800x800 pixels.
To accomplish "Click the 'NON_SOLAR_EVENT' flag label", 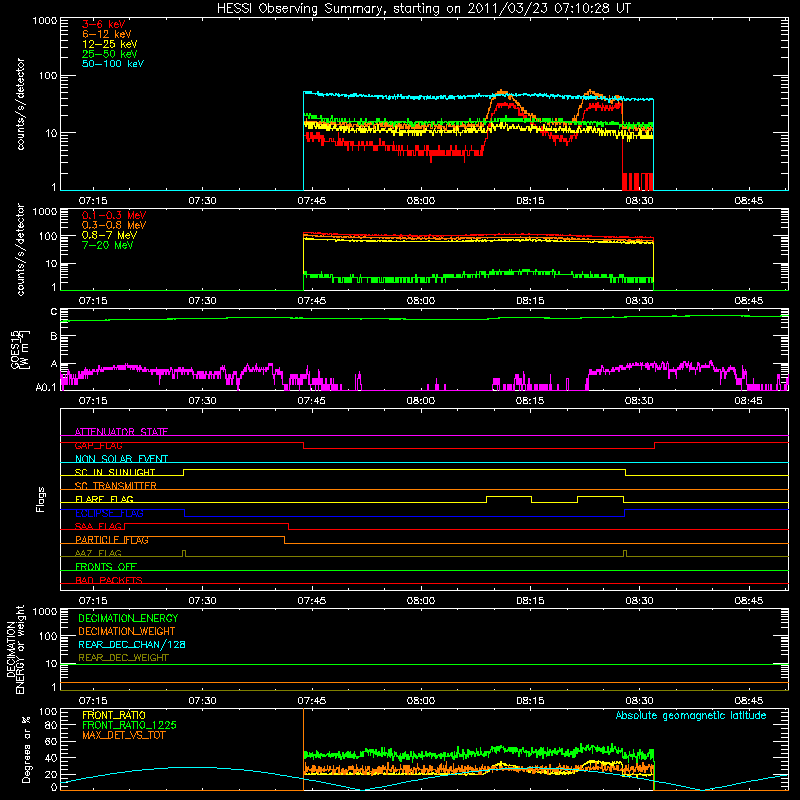I will pos(121,459).
